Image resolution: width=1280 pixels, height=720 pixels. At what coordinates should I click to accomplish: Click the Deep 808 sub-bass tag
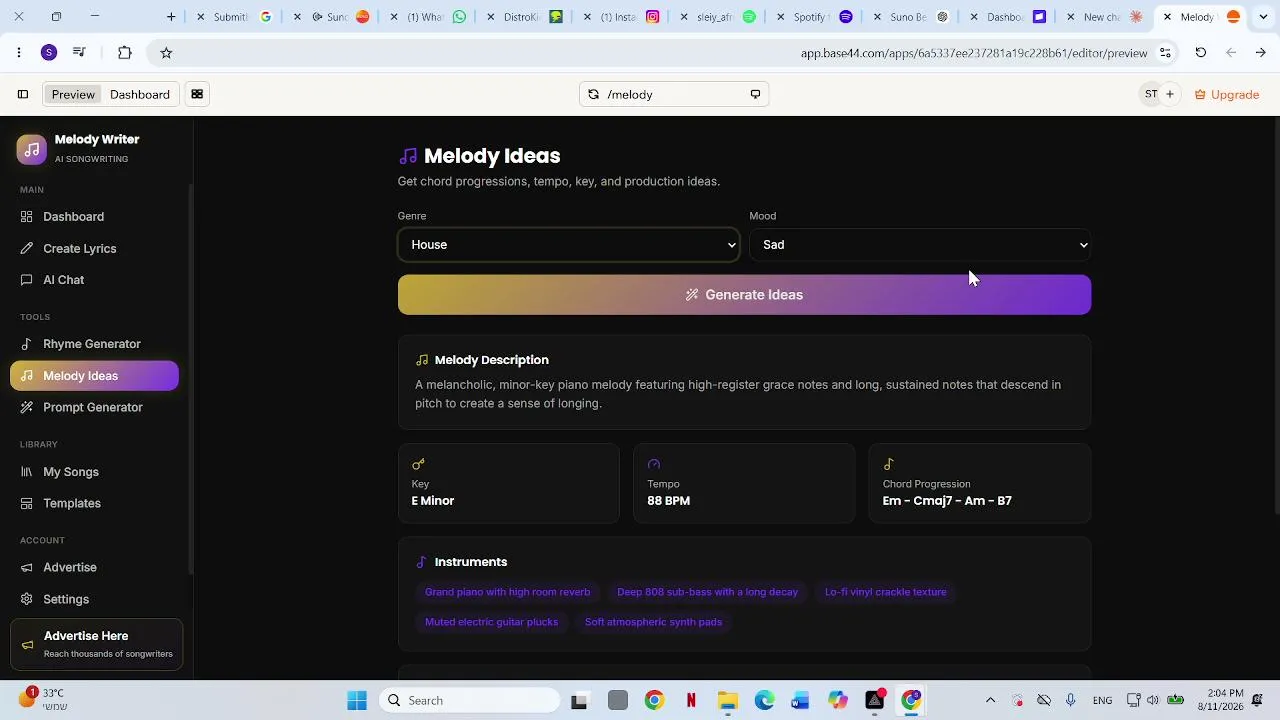[x=707, y=592]
